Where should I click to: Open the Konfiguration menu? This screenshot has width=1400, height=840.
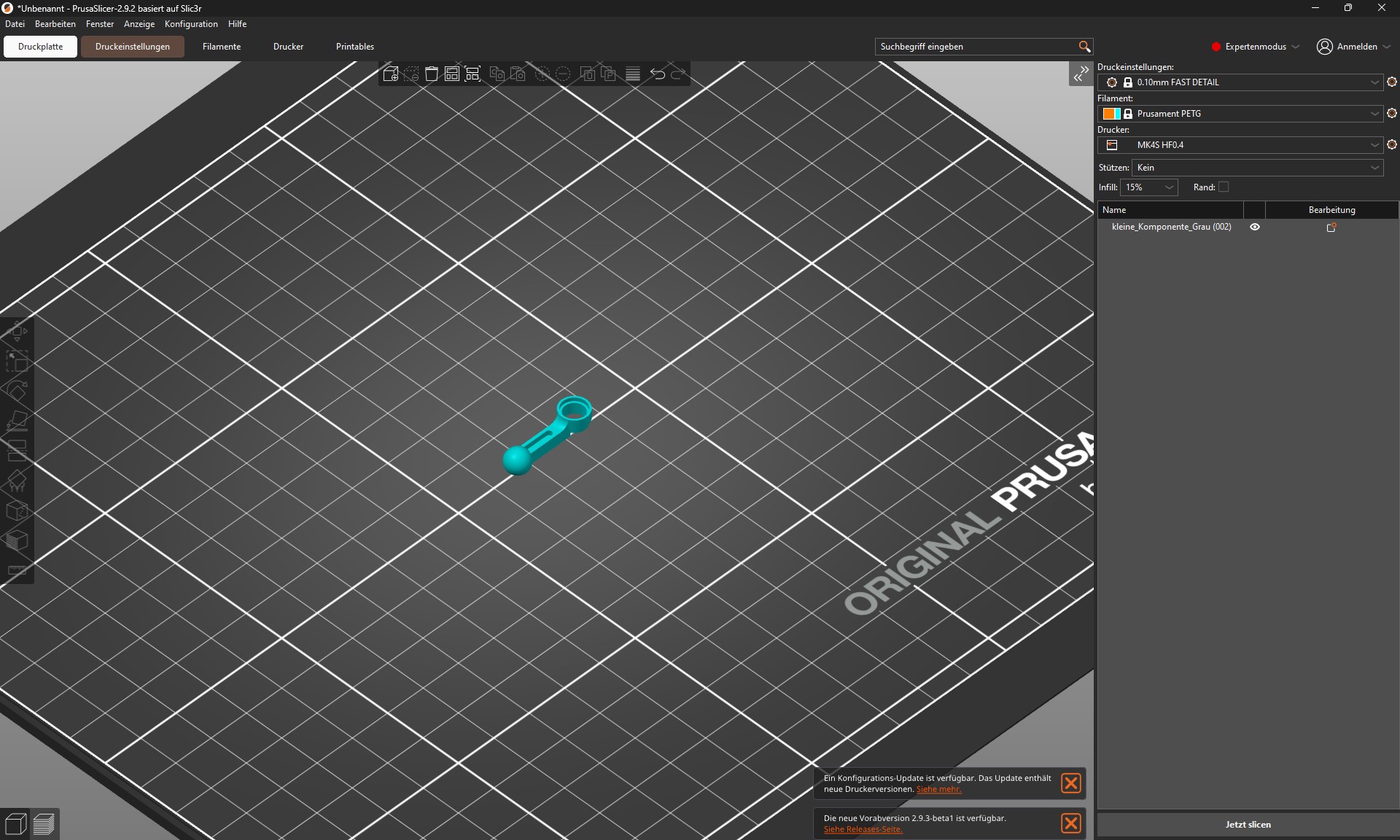point(191,24)
